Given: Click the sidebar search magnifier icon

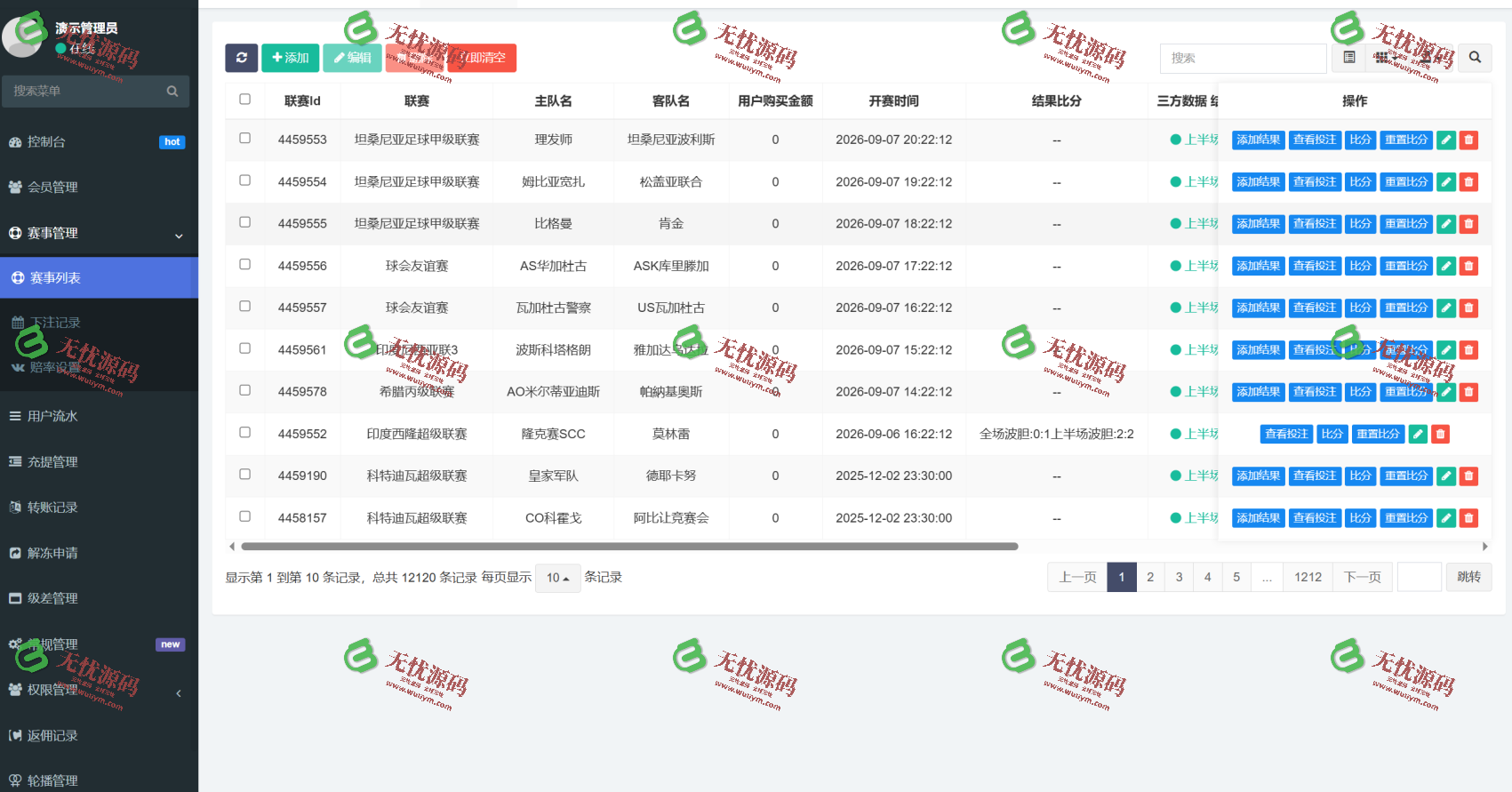Looking at the screenshot, I should (172, 91).
